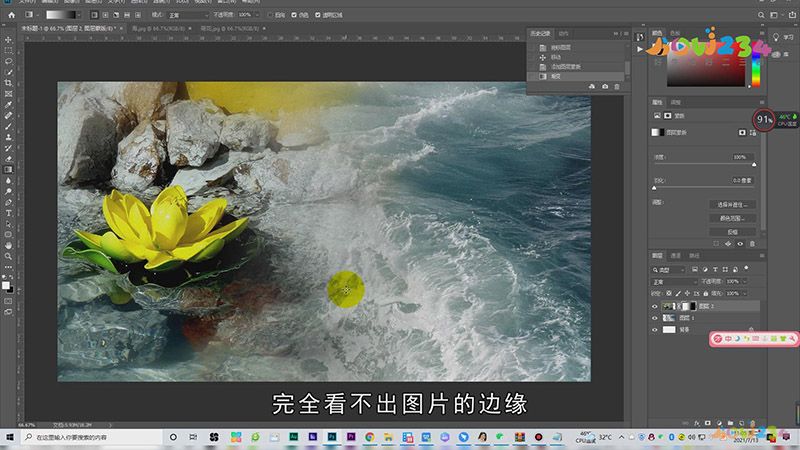
Task: Select the History Brush tool
Action: 8,148
